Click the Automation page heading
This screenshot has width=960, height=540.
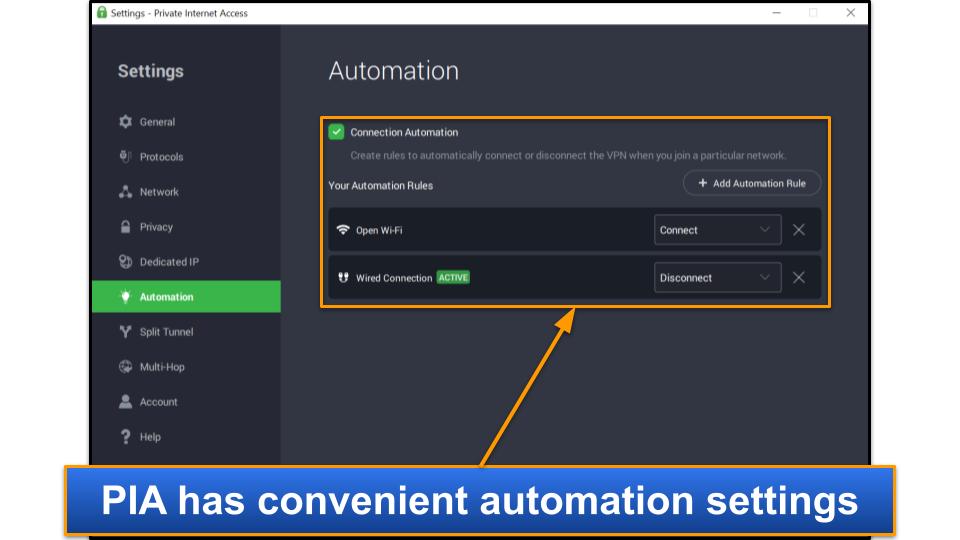[x=394, y=71]
